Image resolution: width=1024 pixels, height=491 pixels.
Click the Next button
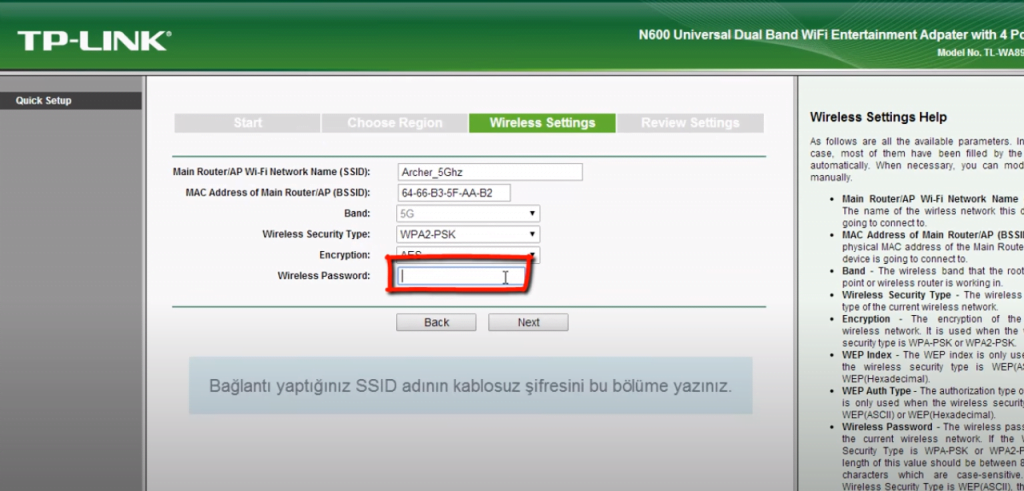[528, 322]
